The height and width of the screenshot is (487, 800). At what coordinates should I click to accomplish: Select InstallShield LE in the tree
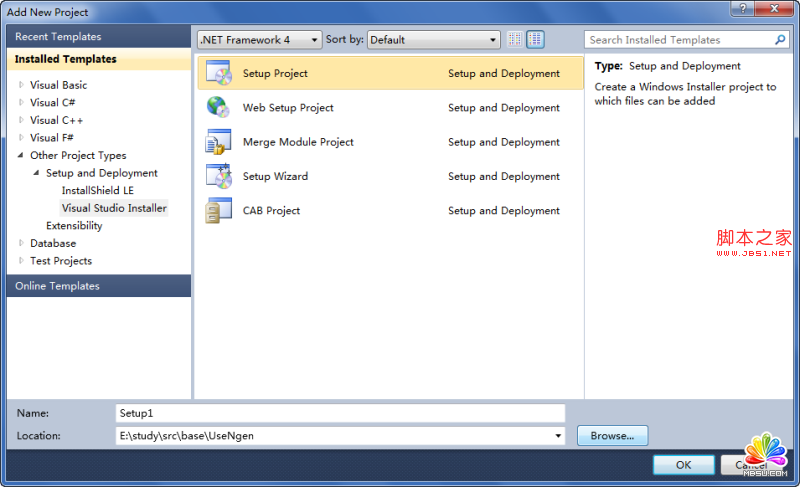[x=97, y=190]
